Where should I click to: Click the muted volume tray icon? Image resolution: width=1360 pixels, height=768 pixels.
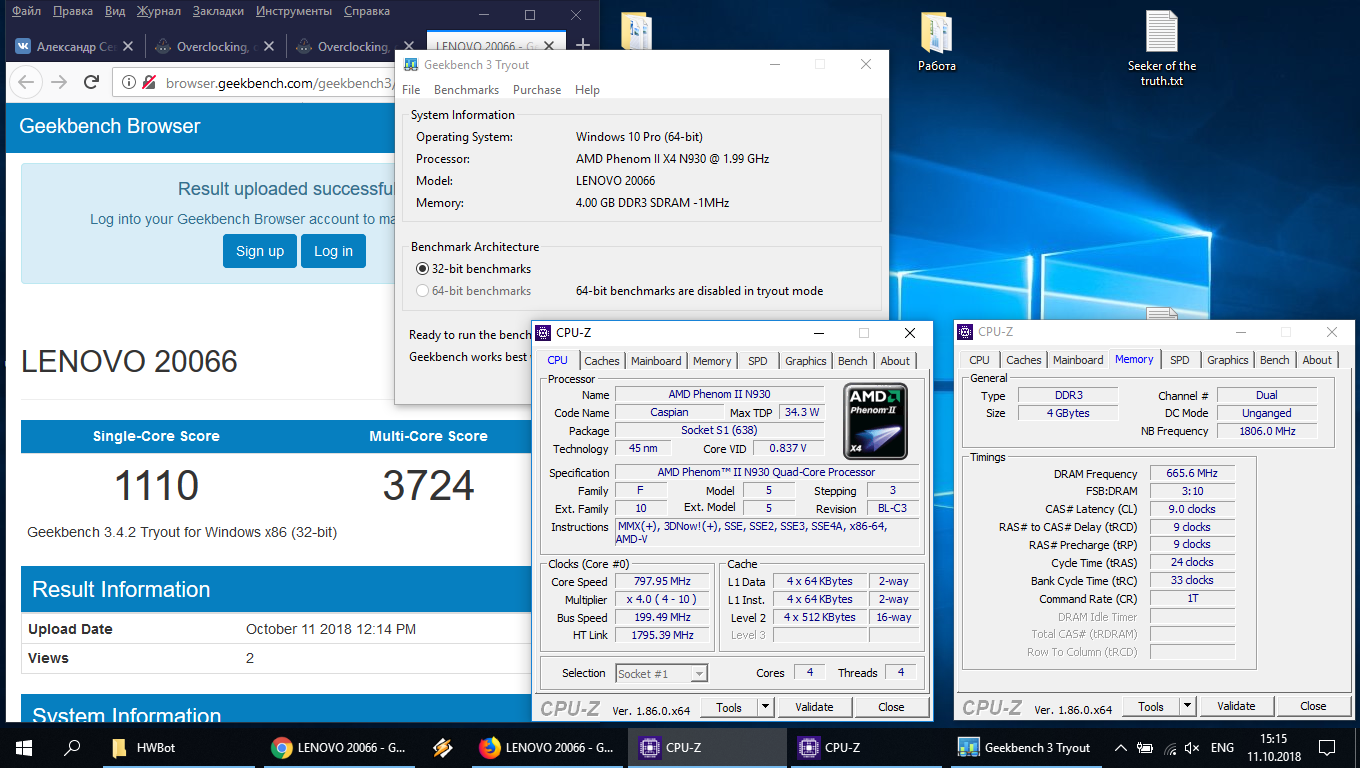click(1192, 747)
